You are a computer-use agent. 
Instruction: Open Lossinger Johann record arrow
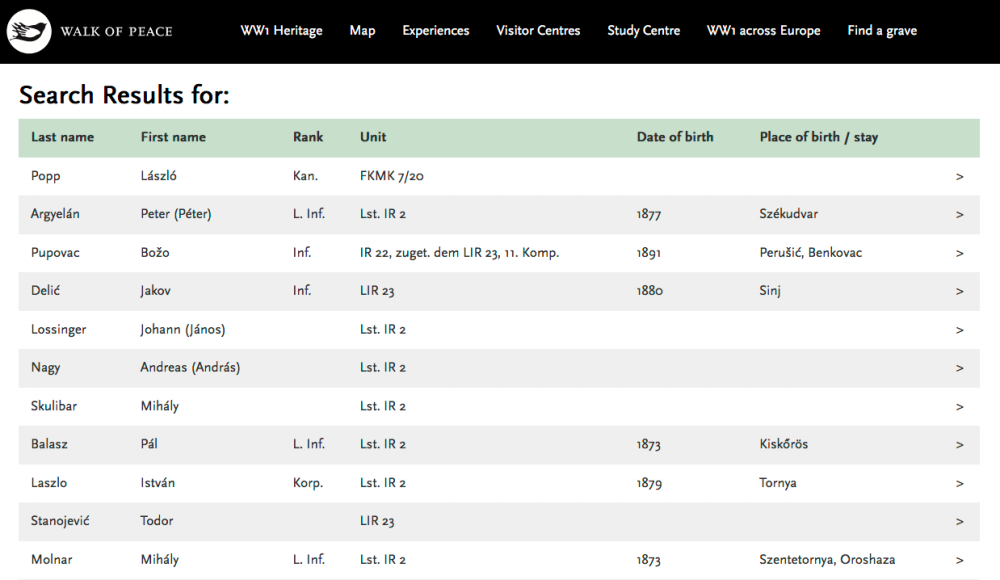point(959,330)
